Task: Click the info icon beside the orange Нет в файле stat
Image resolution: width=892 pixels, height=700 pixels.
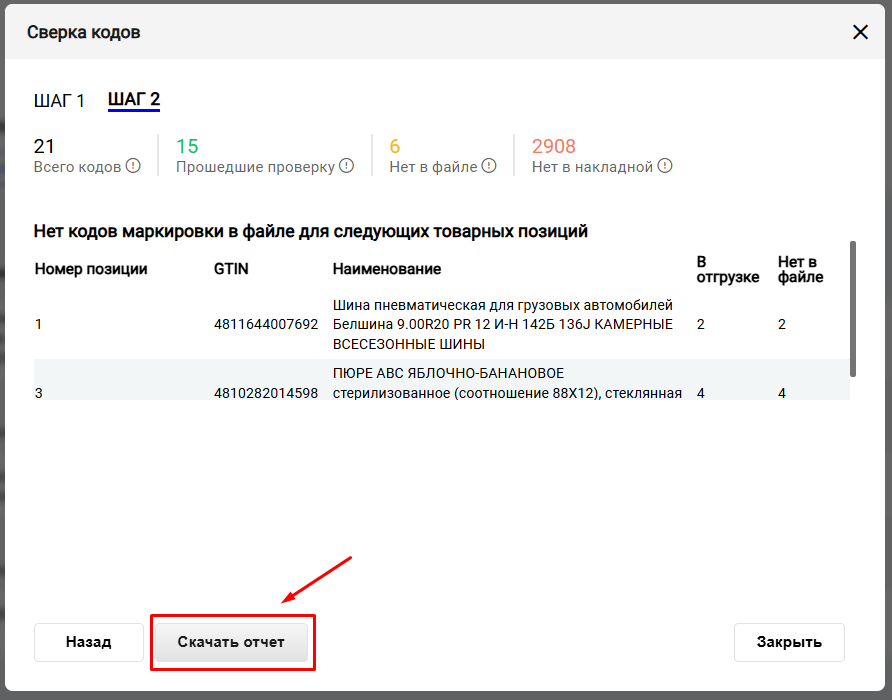Action: (489, 167)
